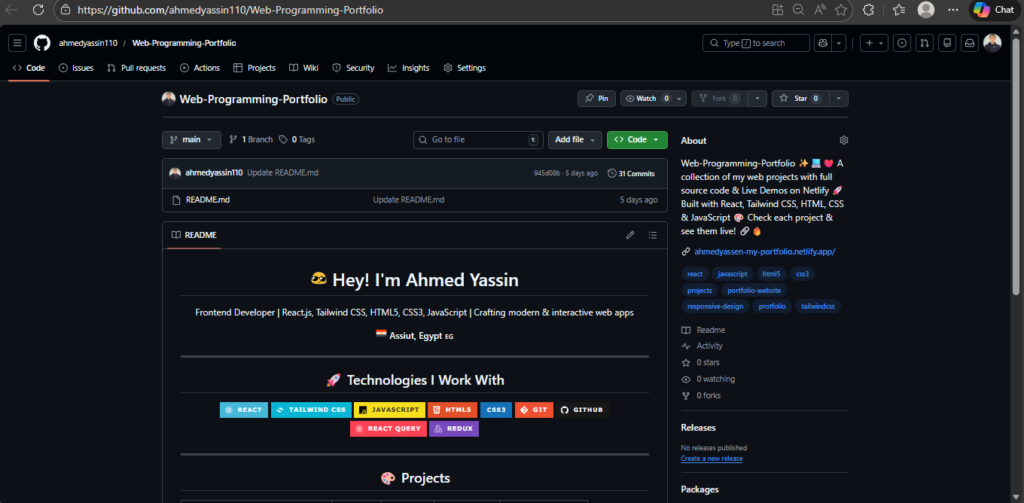The width and height of the screenshot is (1024, 503).
Task: Star the repository
Action: pos(801,99)
